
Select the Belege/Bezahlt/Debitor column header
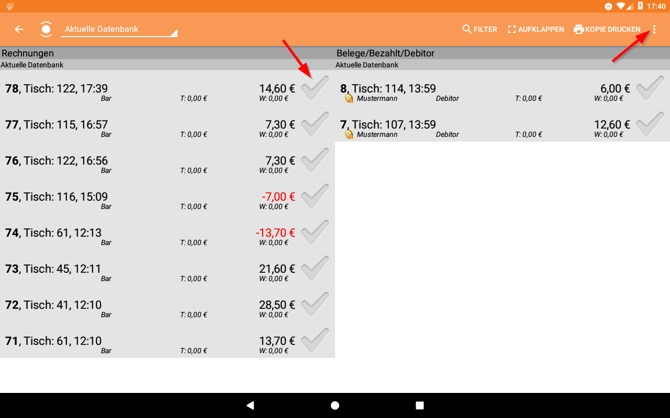(385, 53)
